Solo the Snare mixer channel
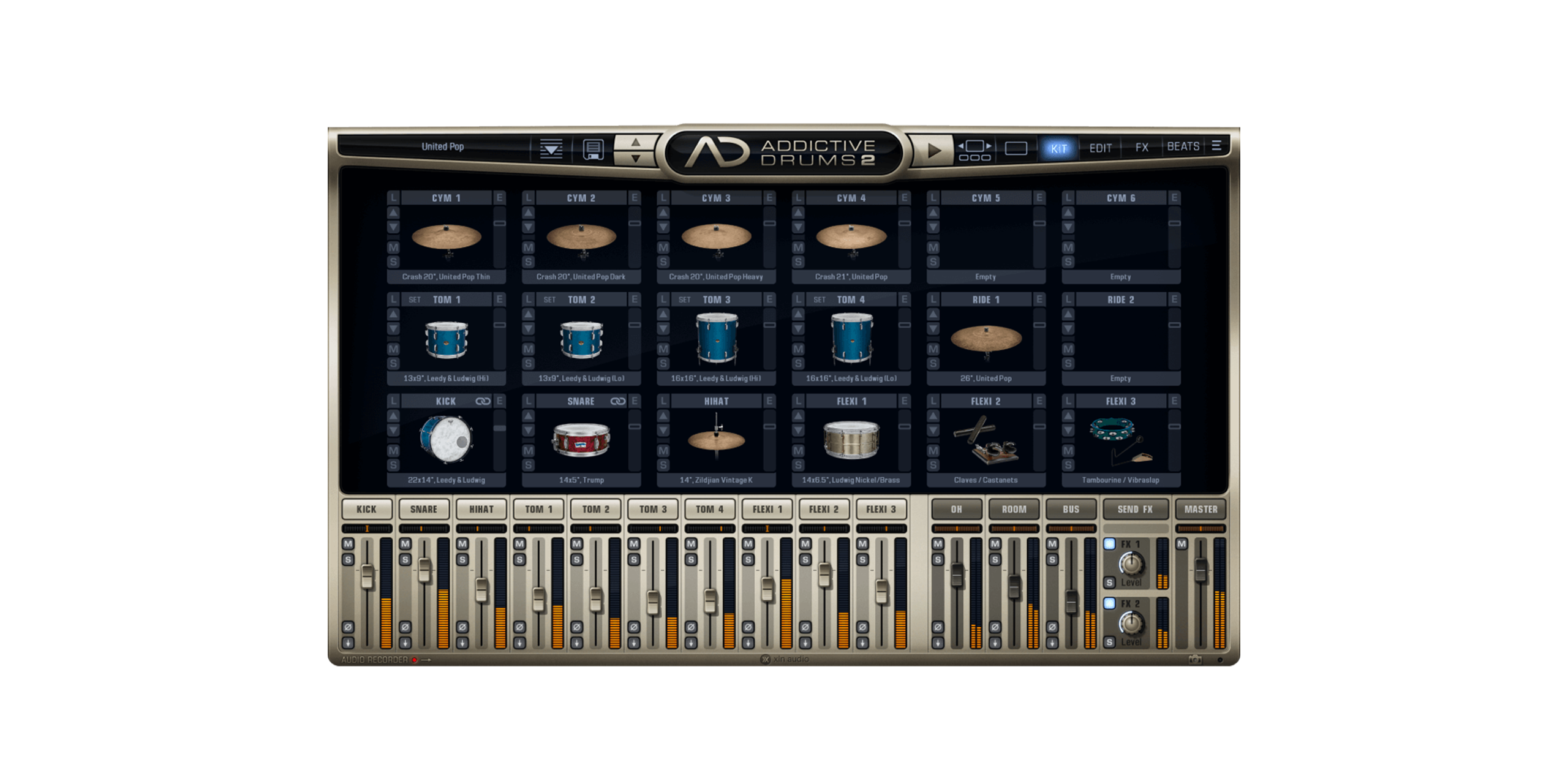This screenshot has width=1568, height=784. point(405,559)
